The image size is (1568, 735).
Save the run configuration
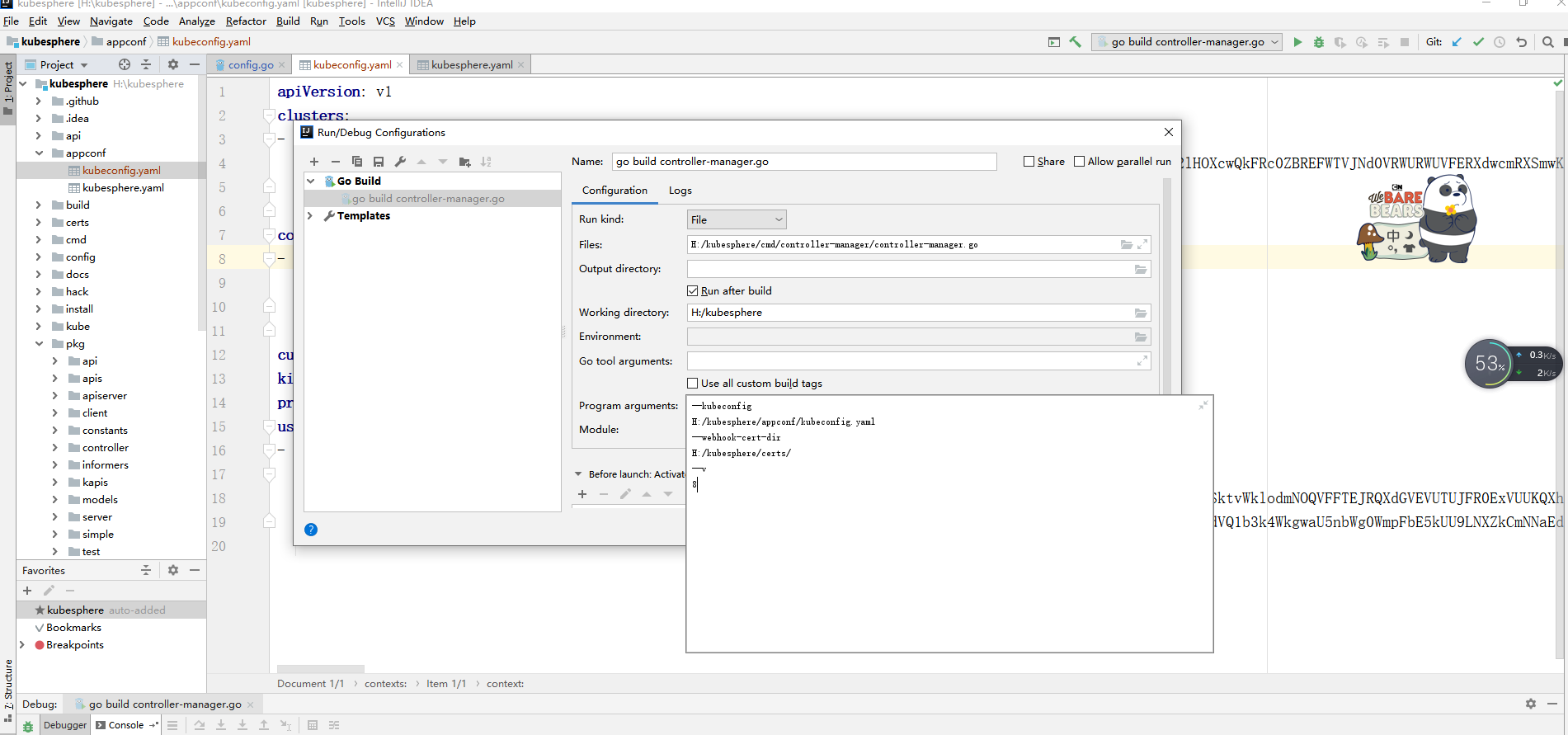(x=379, y=162)
